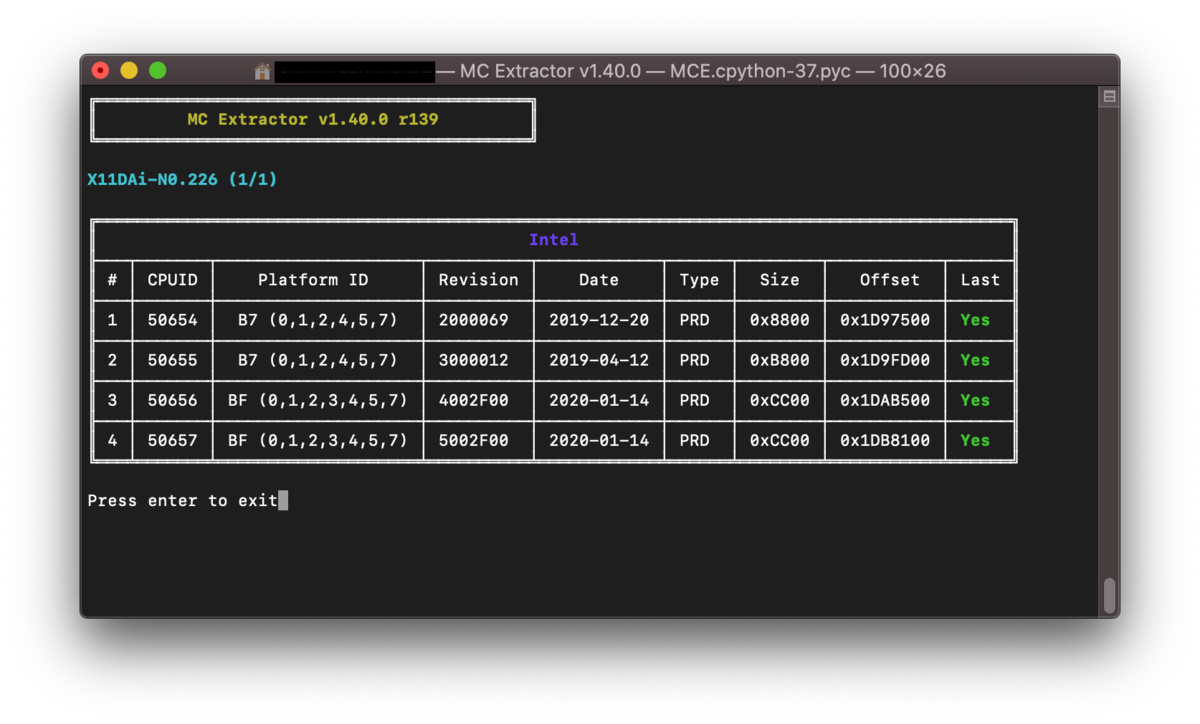Viewport: 1200px width, 724px height.
Task: Click revision 5002F00
Action: tap(474, 440)
